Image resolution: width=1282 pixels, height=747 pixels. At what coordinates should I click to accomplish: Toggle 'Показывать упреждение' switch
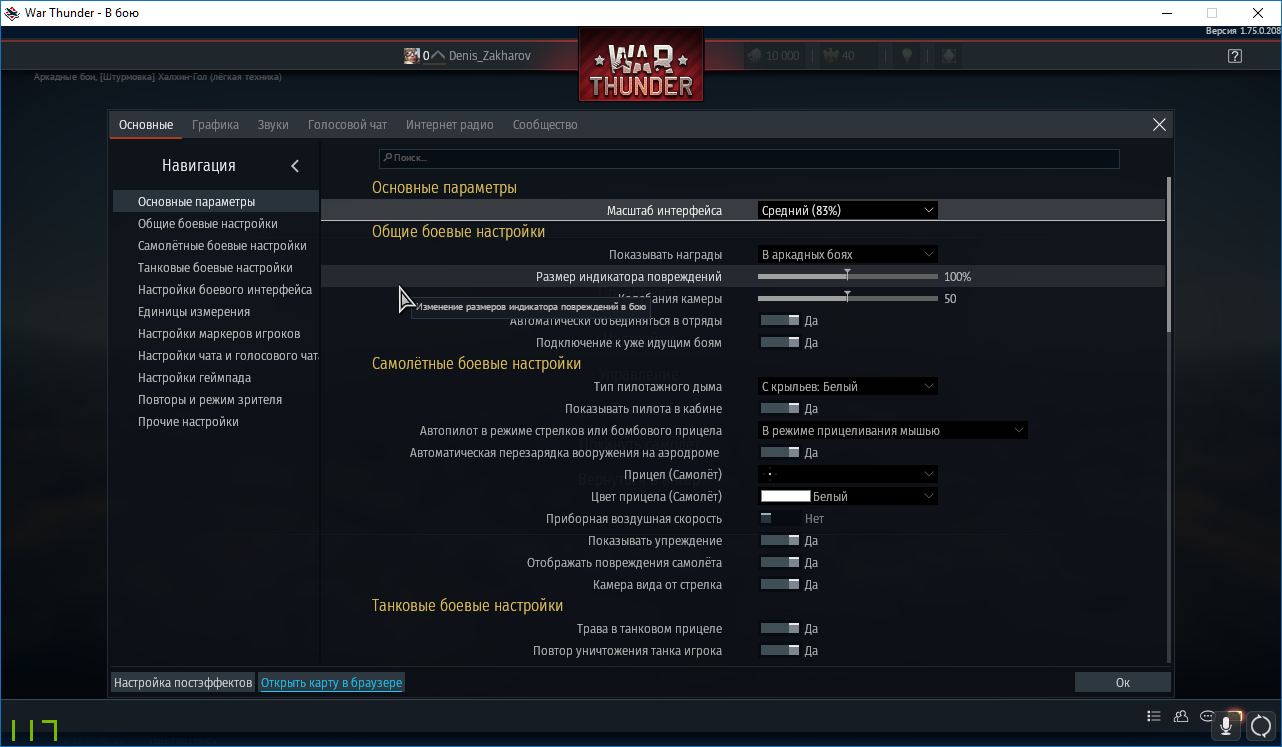pyautogui.click(x=780, y=541)
